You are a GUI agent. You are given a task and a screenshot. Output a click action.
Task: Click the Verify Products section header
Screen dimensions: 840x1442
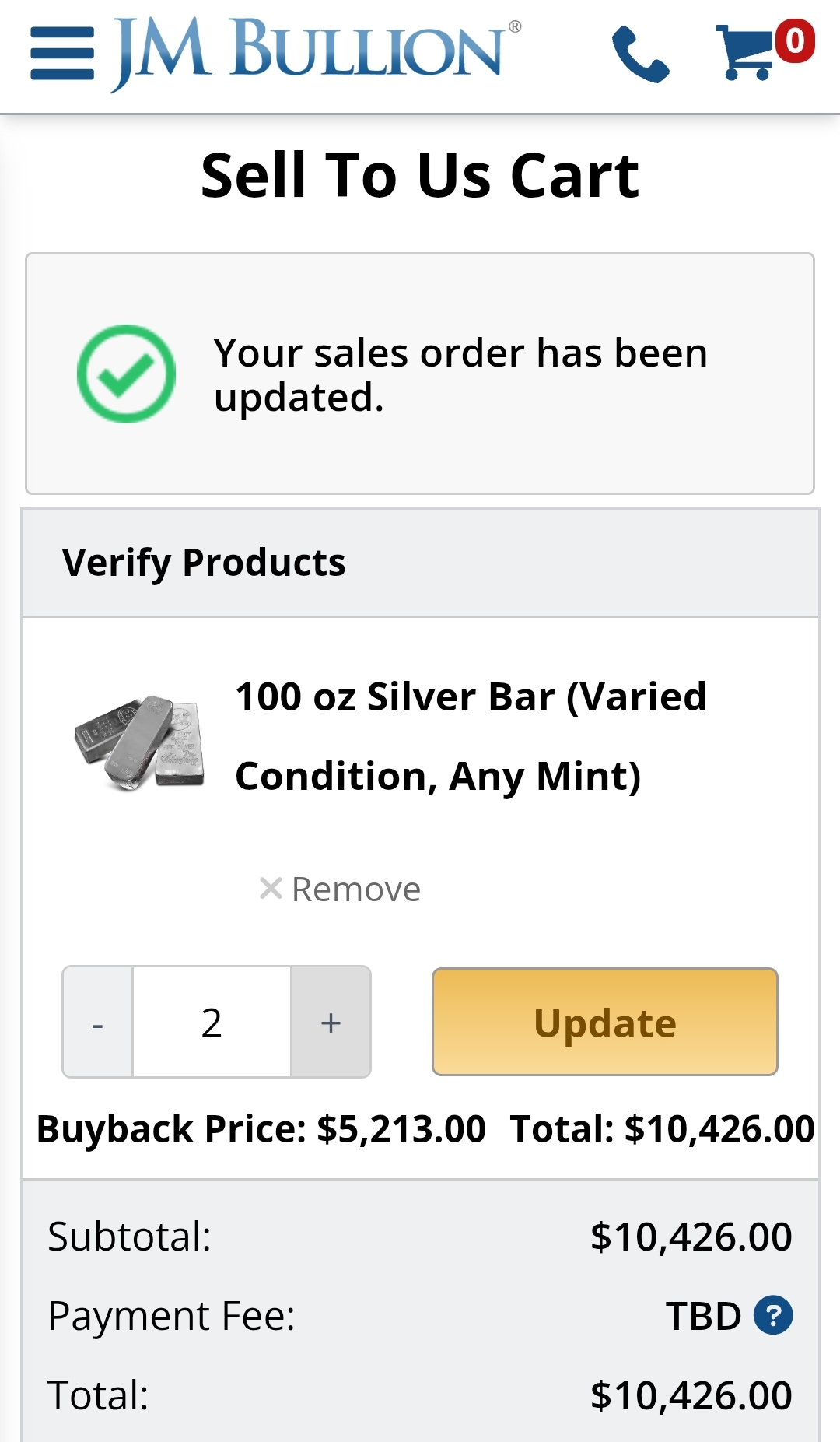[x=204, y=563]
